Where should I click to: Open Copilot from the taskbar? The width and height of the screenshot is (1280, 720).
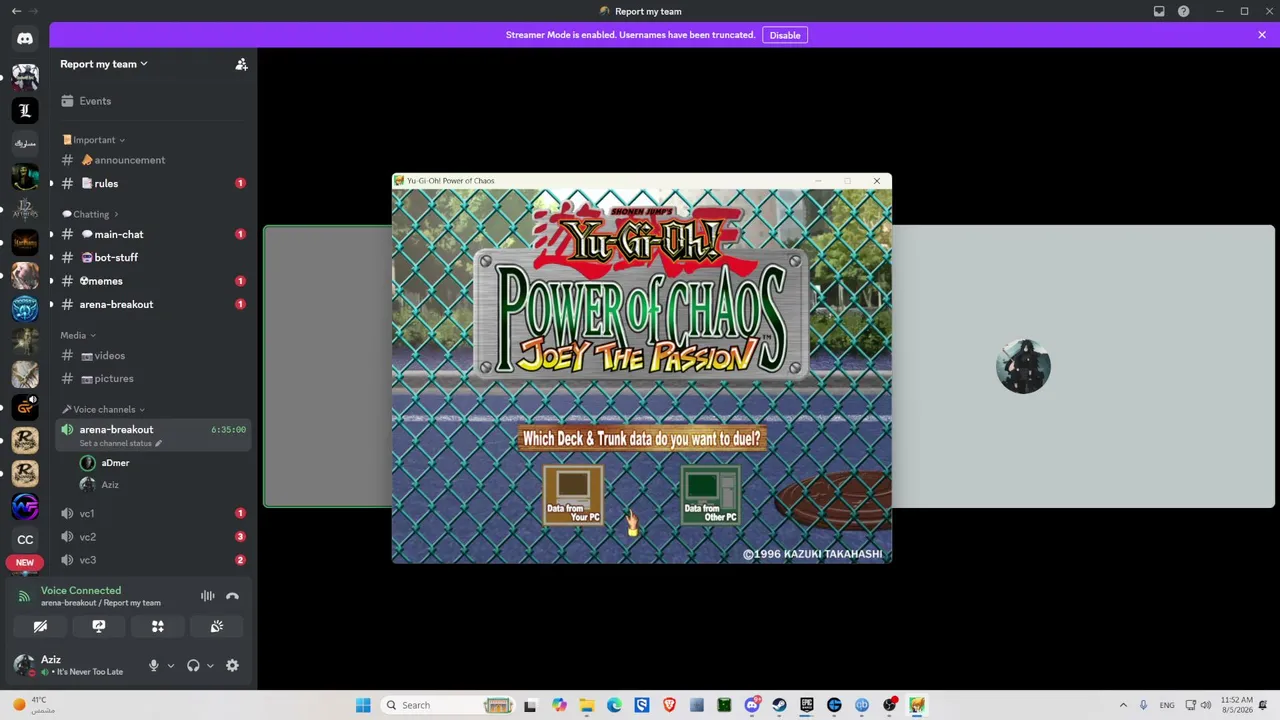[x=559, y=705]
